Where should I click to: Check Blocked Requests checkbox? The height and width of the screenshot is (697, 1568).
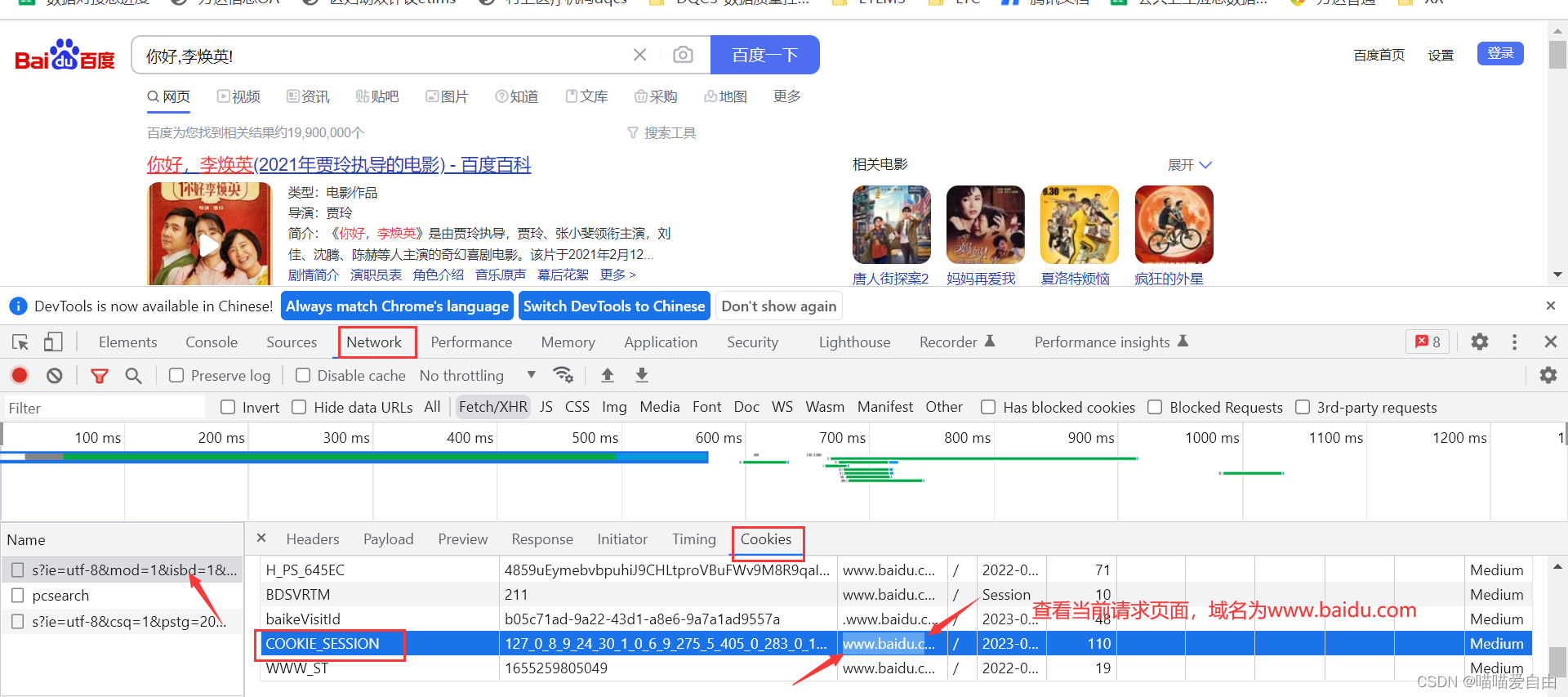(1155, 407)
